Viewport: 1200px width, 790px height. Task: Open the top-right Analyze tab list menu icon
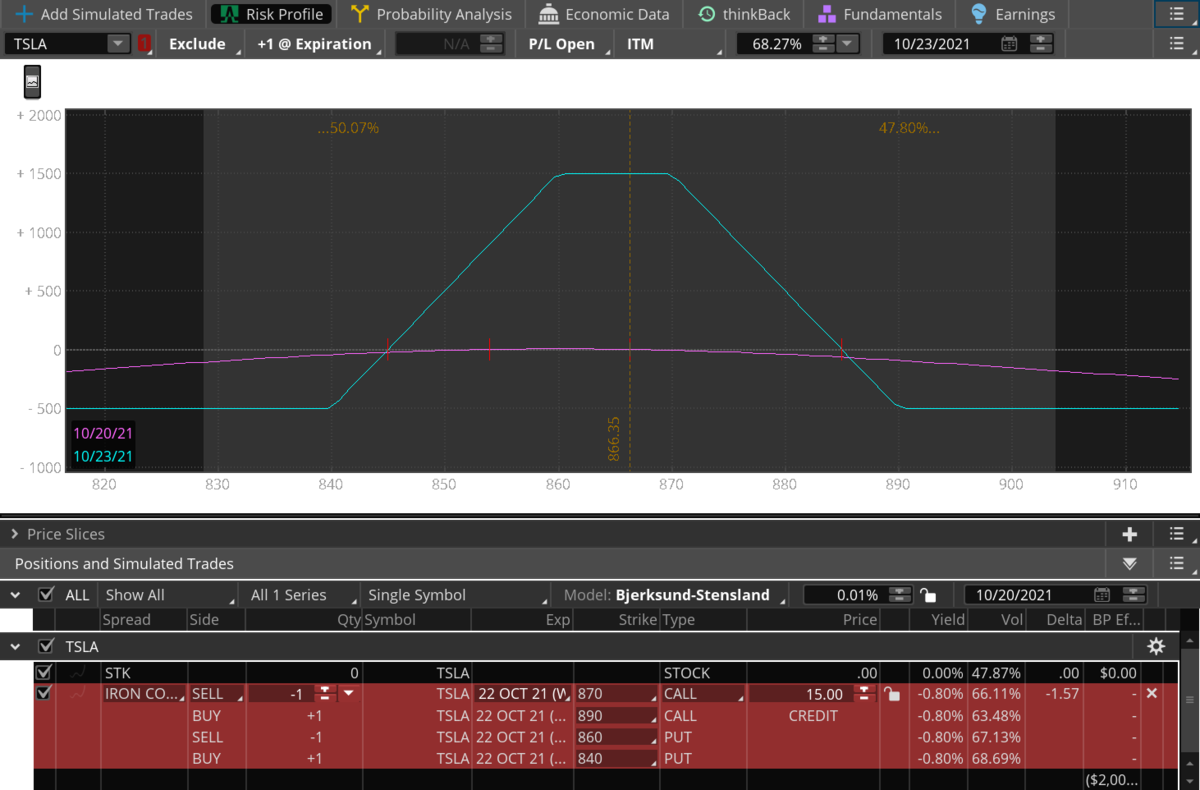coord(1176,14)
